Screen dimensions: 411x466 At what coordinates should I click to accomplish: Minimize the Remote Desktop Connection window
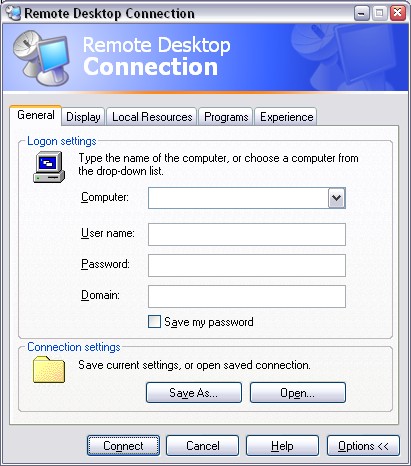[362, 13]
